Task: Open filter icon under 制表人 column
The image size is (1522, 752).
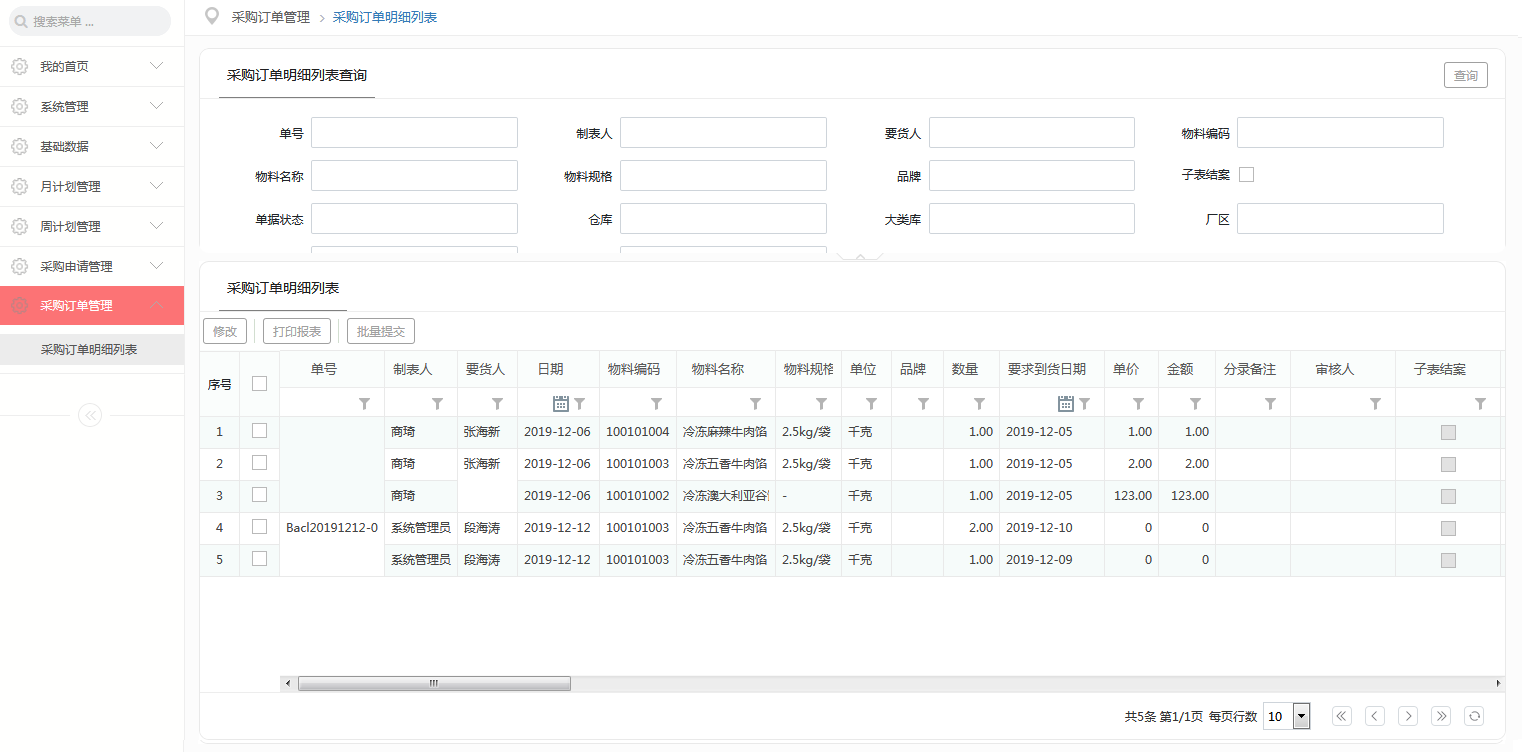Action: point(437,403)
